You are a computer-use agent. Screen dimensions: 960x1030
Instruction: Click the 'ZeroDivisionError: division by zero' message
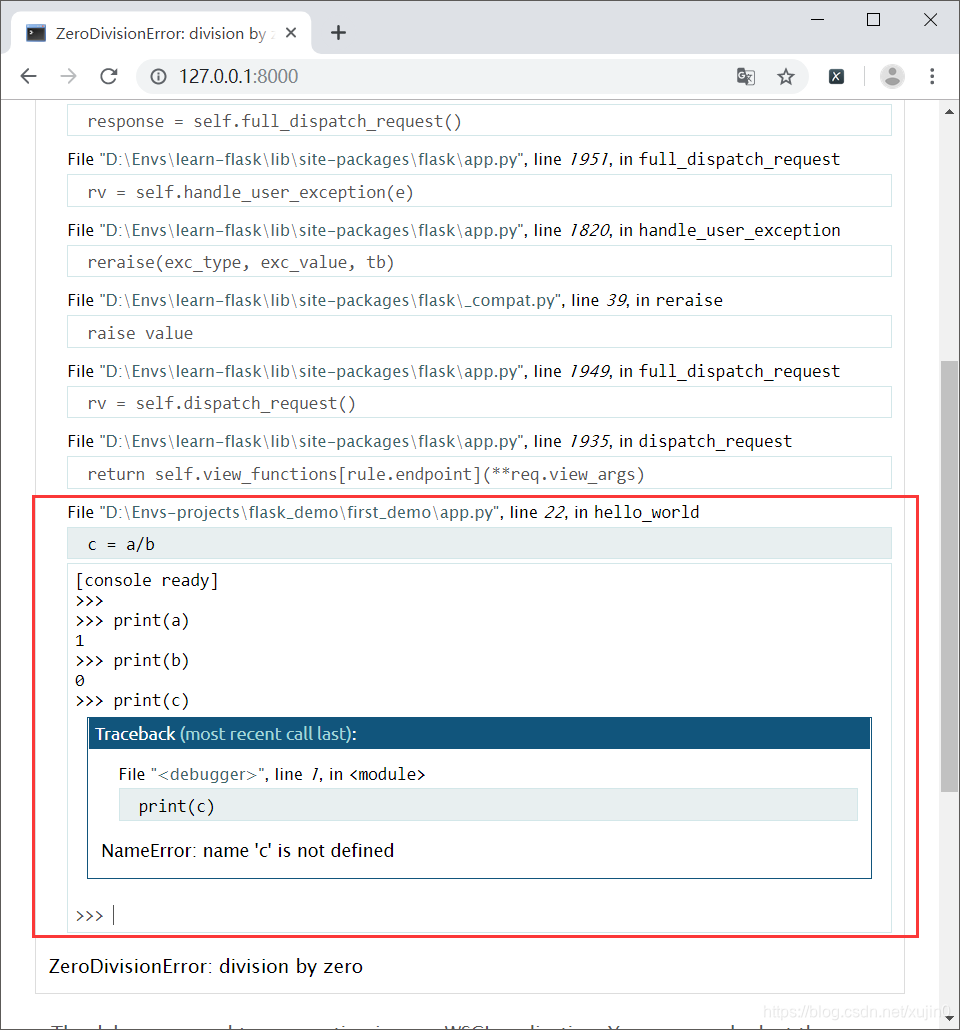pyautogui.click(x=206, y=966)
